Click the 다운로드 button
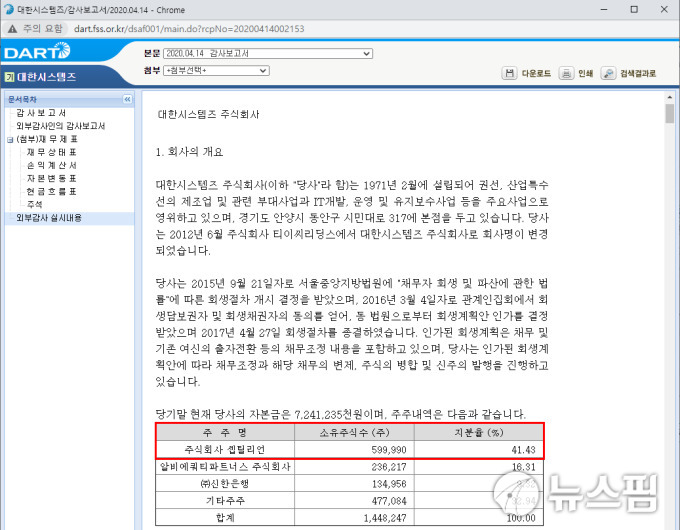Screen dimensions: 680x530 [536, 73]
